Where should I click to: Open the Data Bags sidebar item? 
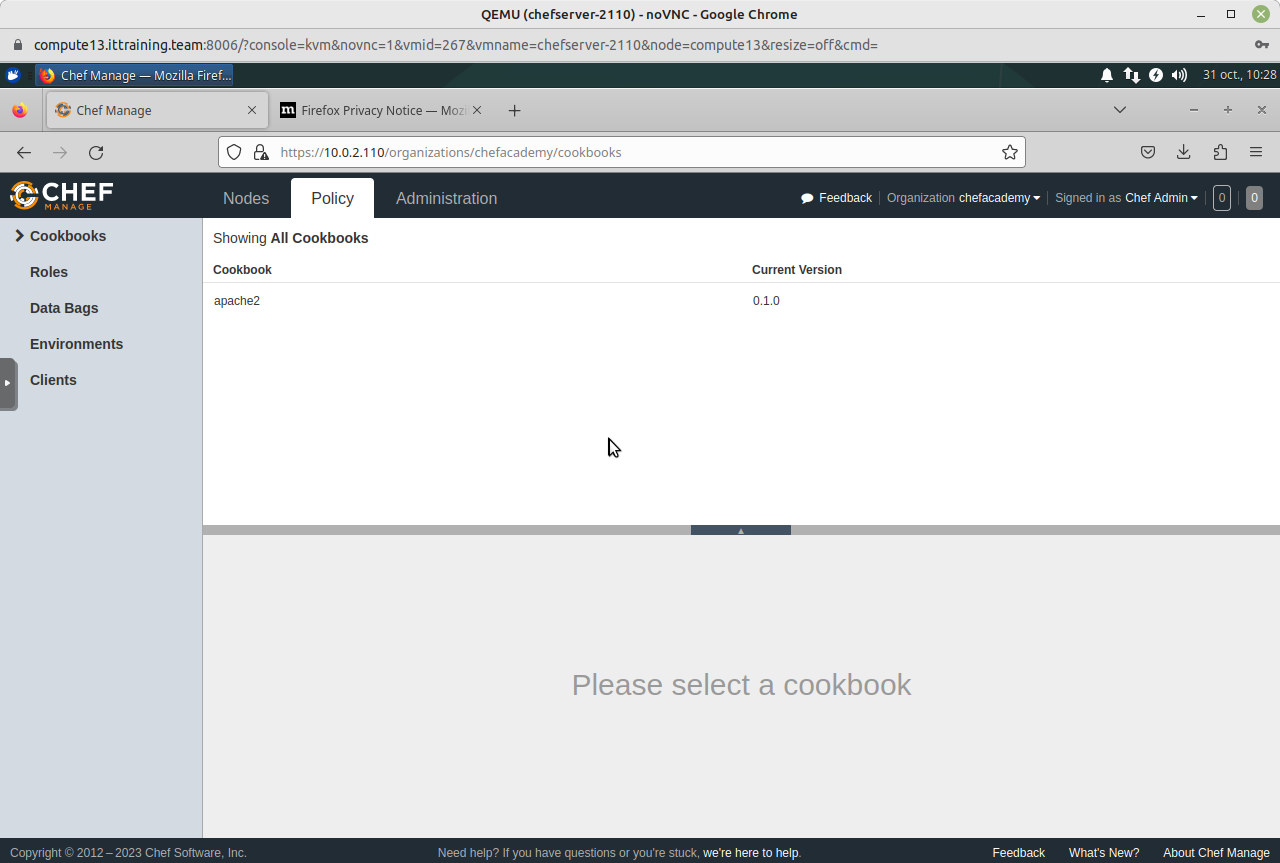[64, 308]
